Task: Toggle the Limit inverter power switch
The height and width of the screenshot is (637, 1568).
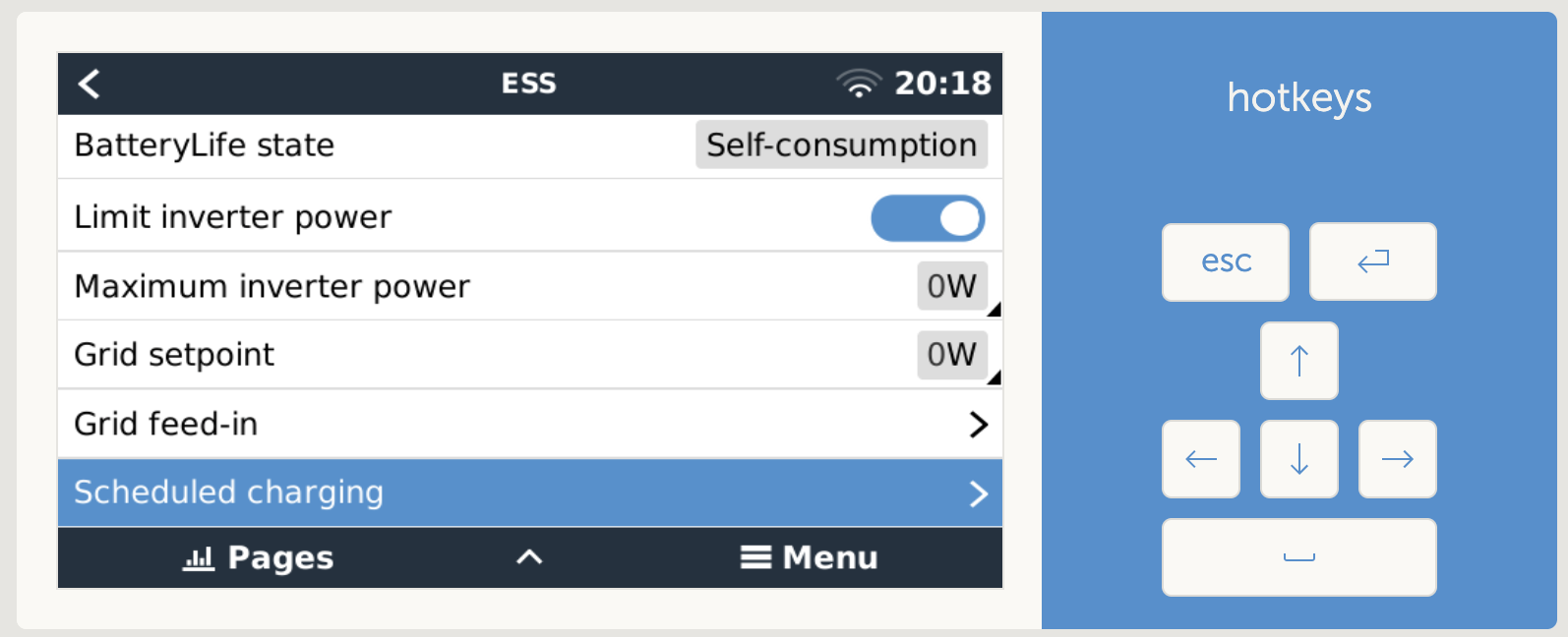Action: point(927,218)
